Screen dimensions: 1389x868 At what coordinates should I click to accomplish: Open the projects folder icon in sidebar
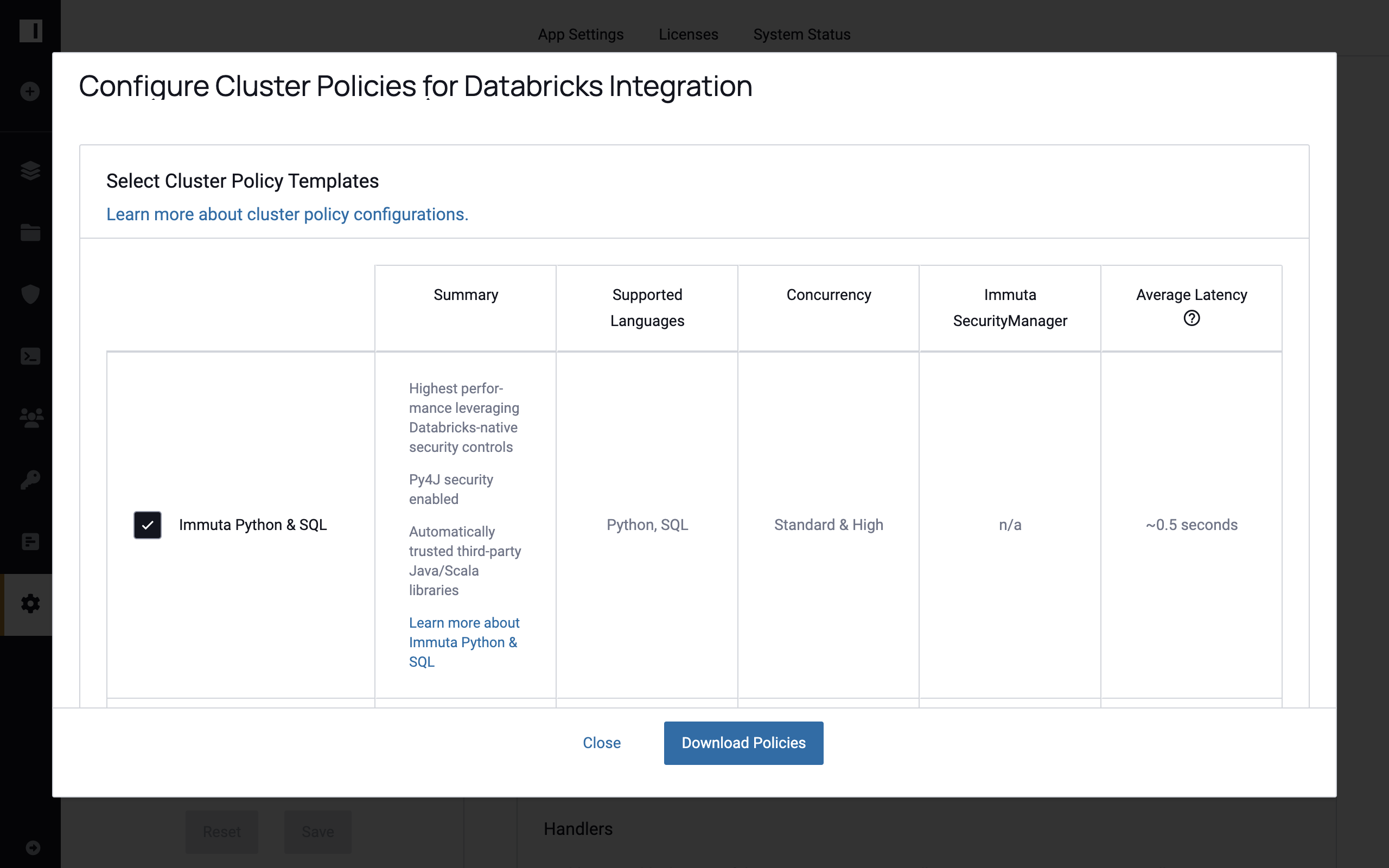pos(30,233)
